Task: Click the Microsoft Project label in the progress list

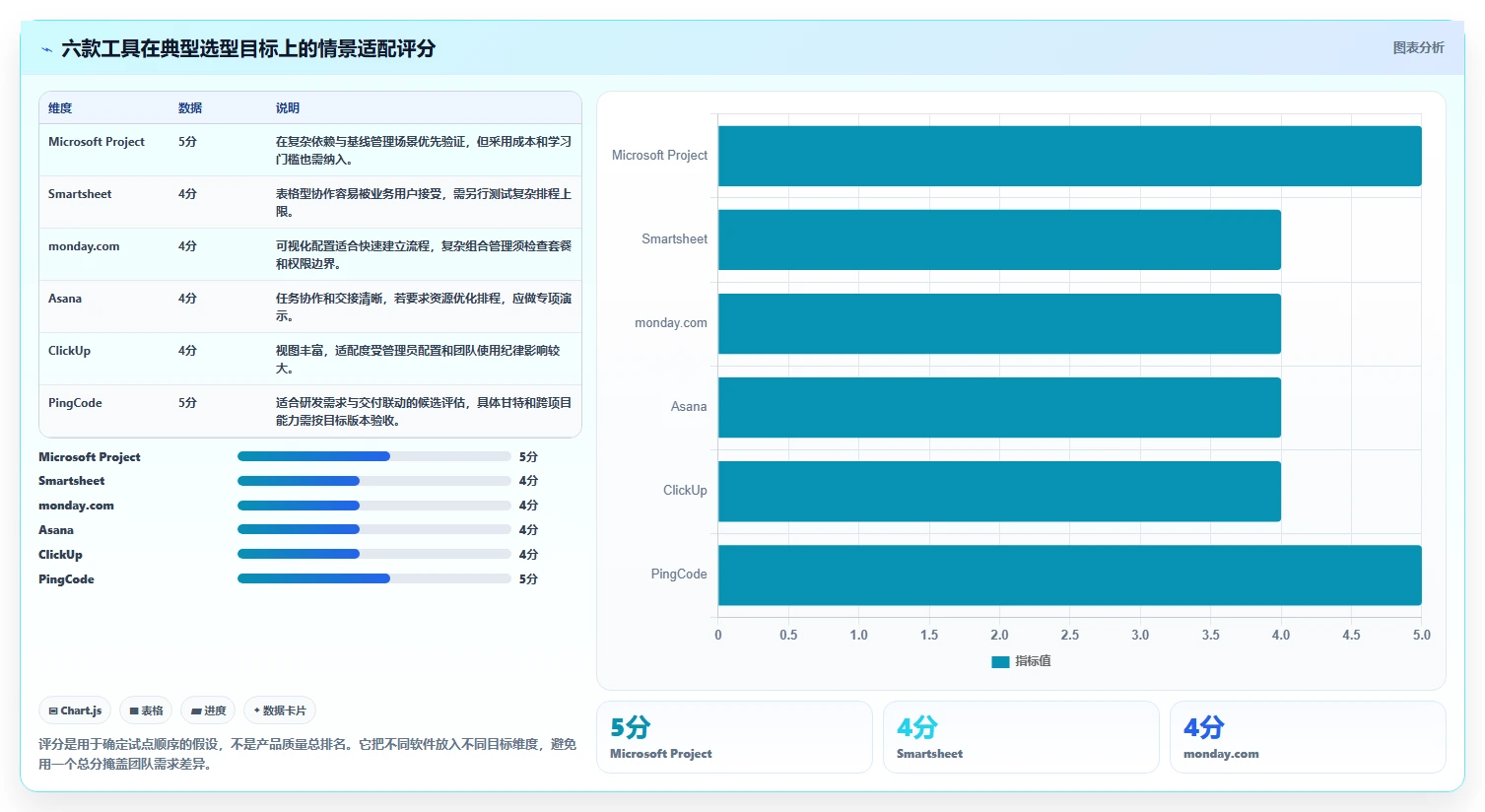Action: [90, 457]
